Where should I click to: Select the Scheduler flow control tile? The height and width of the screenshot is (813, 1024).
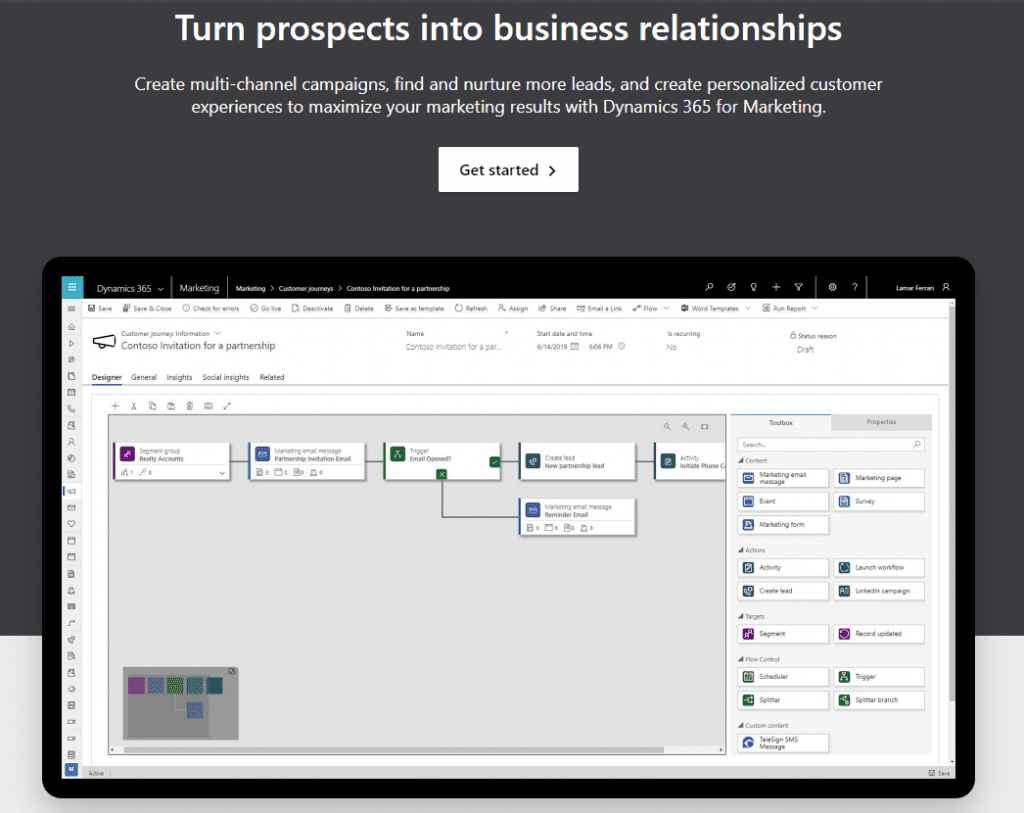pos(783,677)
